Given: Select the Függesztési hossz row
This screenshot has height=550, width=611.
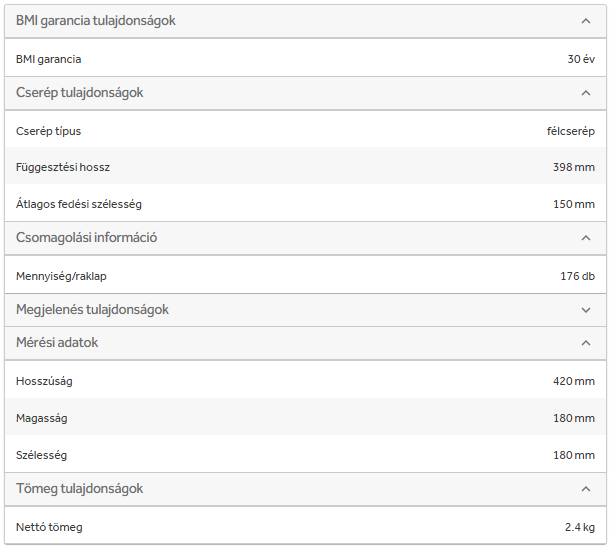Looking at the screenshot, I should pyautogui.click(x=305, y=167).
